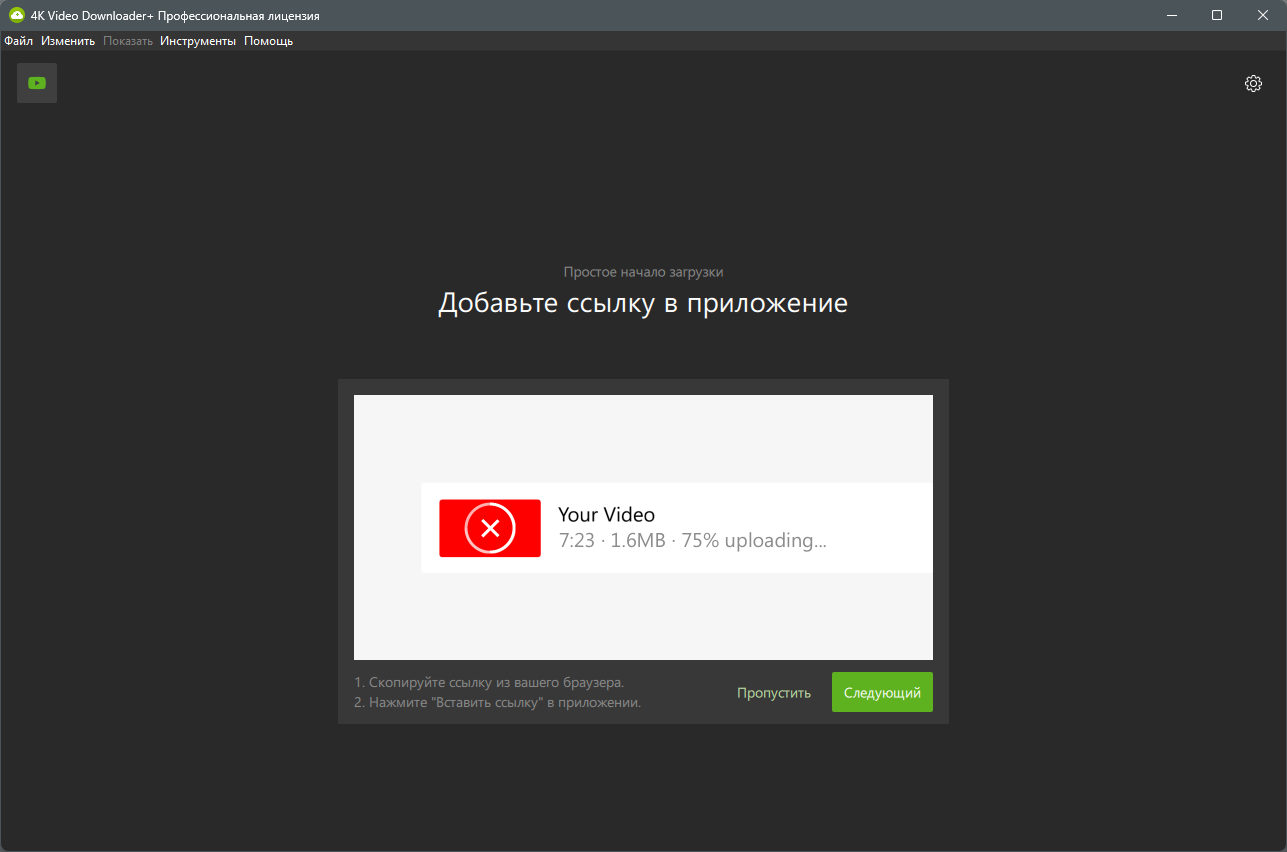Click the '7:23 · 1.6MB · 75% uploading...' text

point(692,541)
